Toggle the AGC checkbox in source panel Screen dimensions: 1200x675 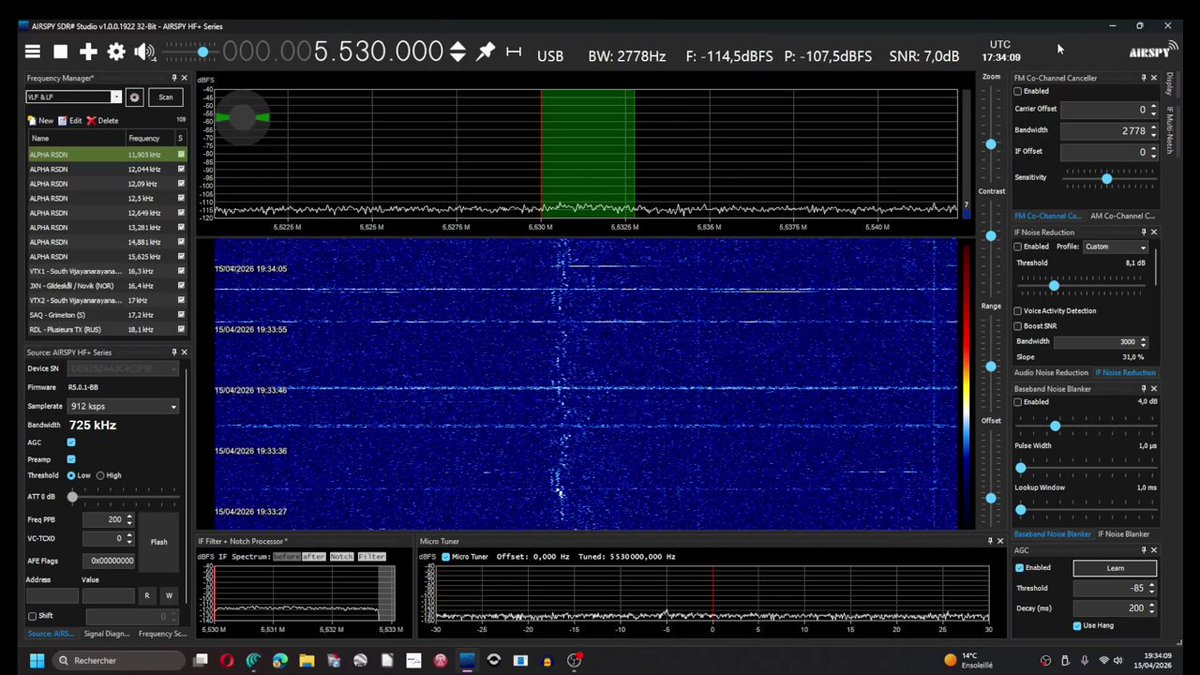pos(71,442)
